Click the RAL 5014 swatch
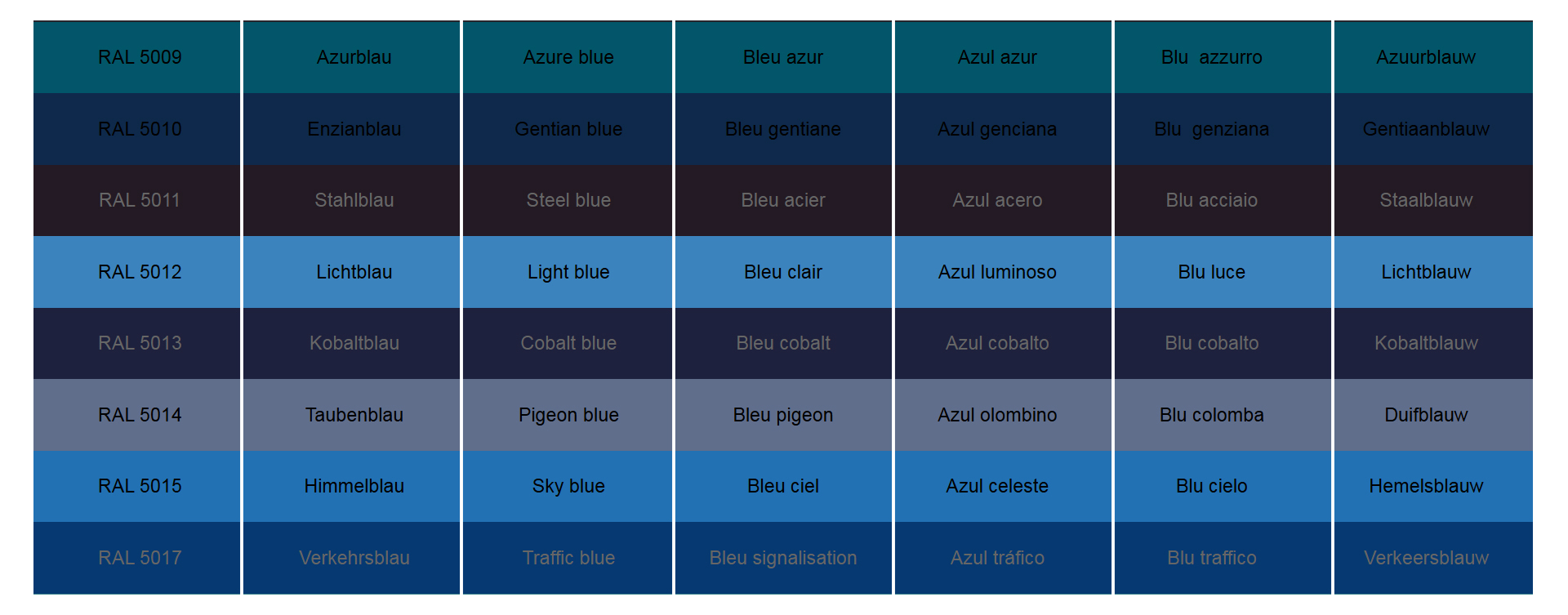This screenshot has width=1568, height=615. (x=140, y=415)
